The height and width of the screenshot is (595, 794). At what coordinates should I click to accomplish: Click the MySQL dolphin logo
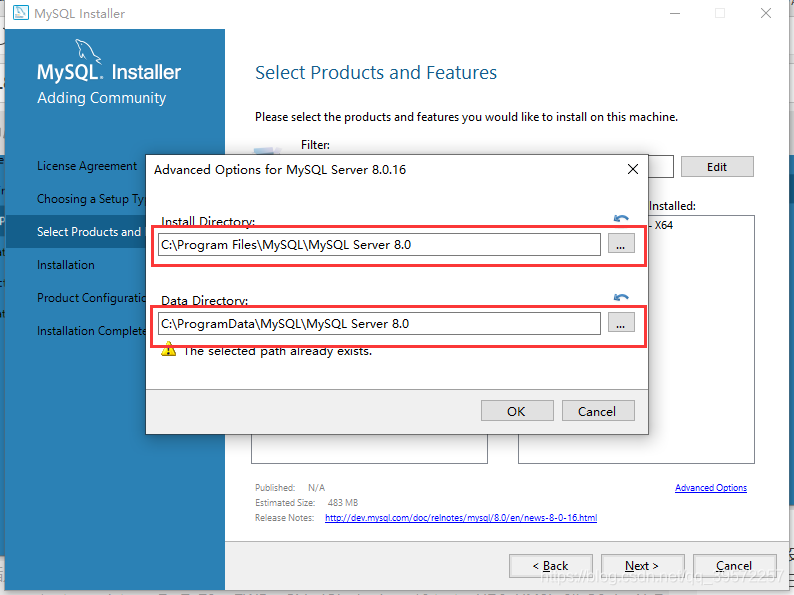coord(89,52)
